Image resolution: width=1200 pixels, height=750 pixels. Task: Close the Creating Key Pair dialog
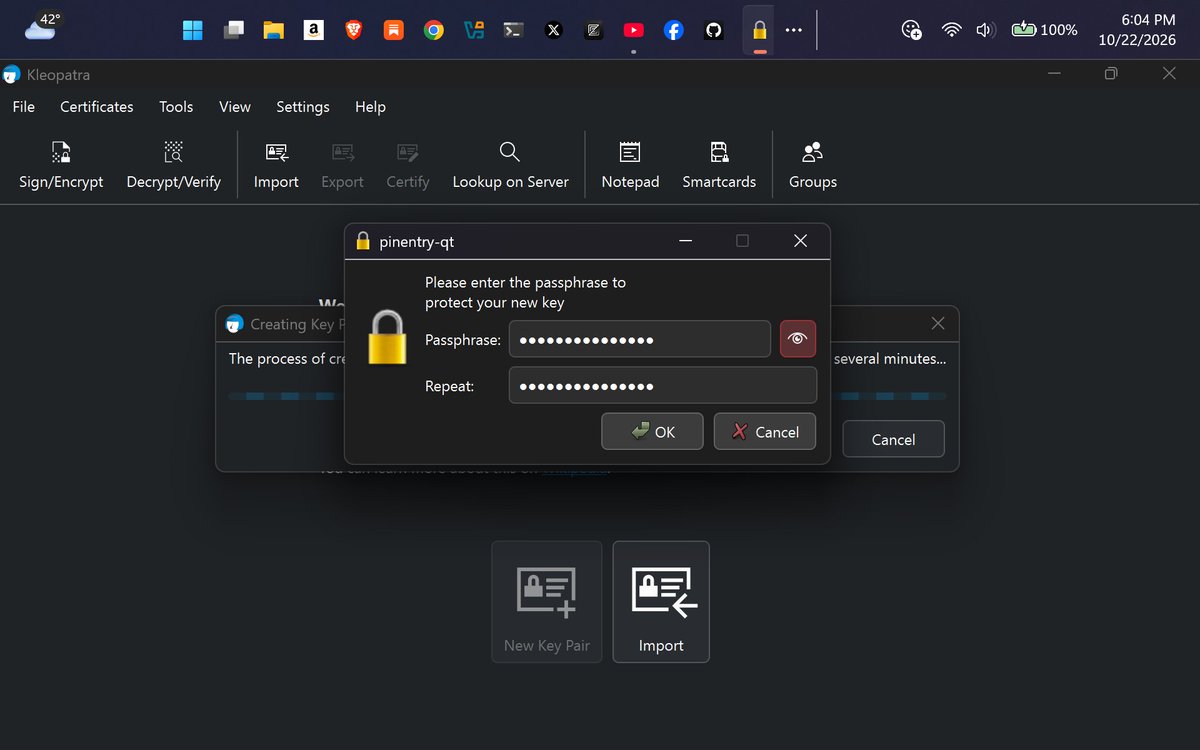937,323
